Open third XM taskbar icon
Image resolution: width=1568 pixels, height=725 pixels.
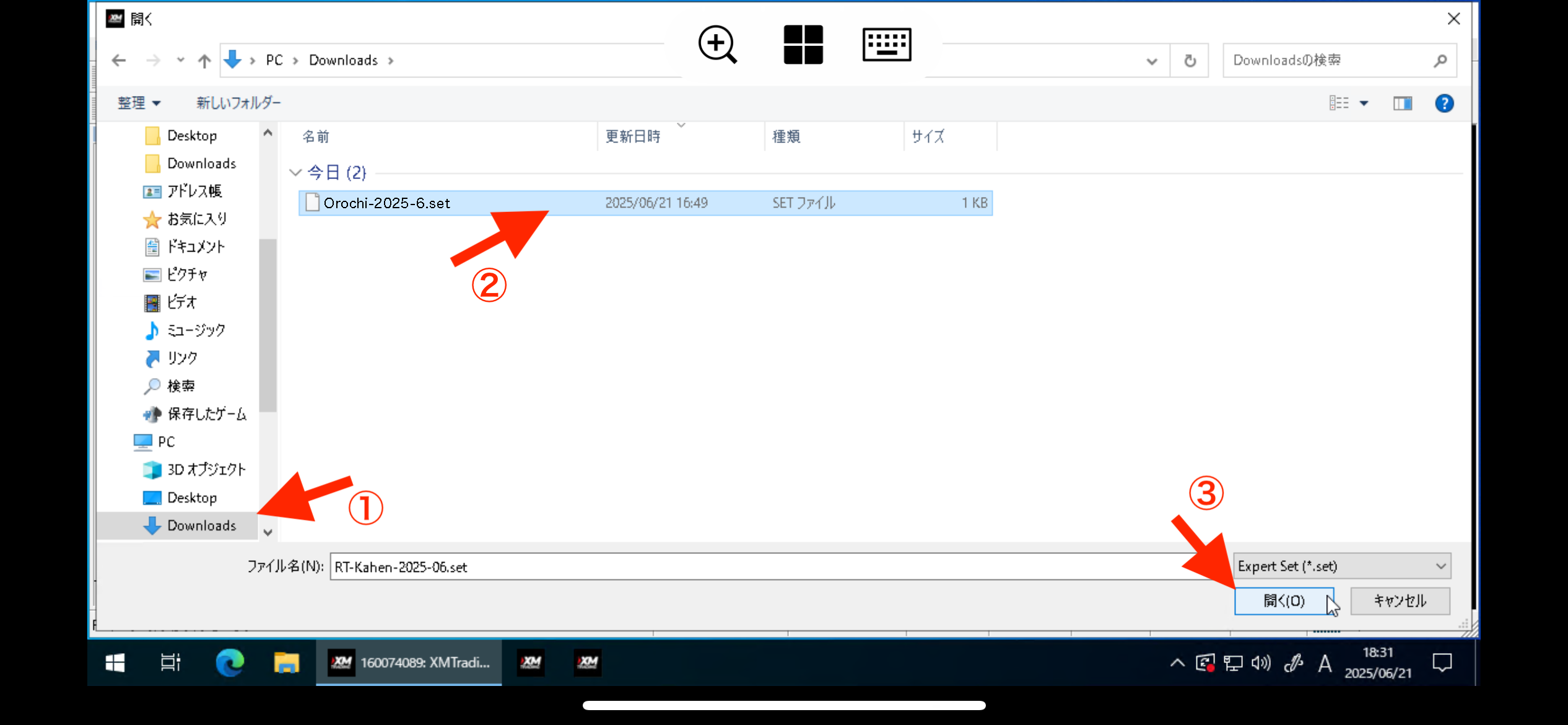pos(588,662)
